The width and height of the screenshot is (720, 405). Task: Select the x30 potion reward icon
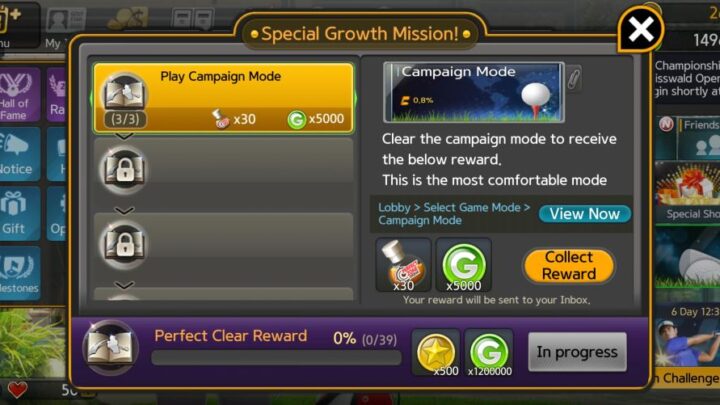(x=403, y=265)
